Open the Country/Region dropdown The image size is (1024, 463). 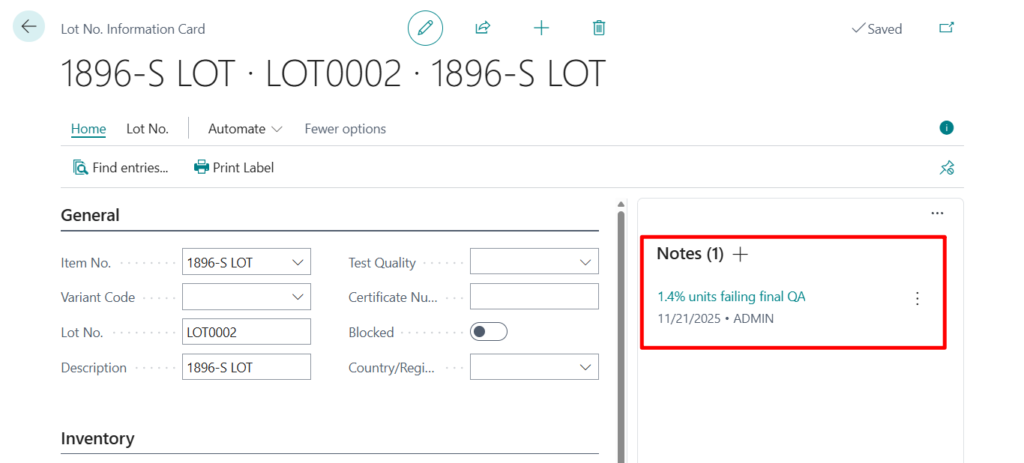click(x=585, y=367)
